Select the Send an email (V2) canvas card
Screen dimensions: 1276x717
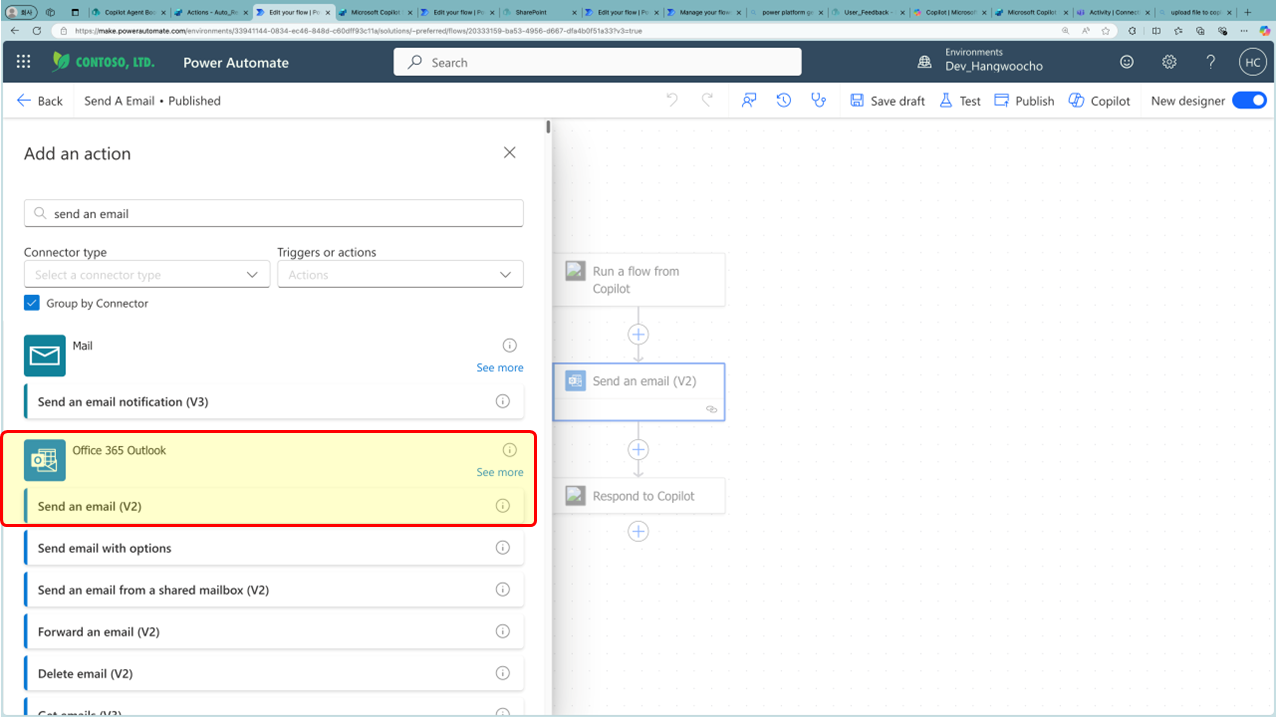(639, 391)
